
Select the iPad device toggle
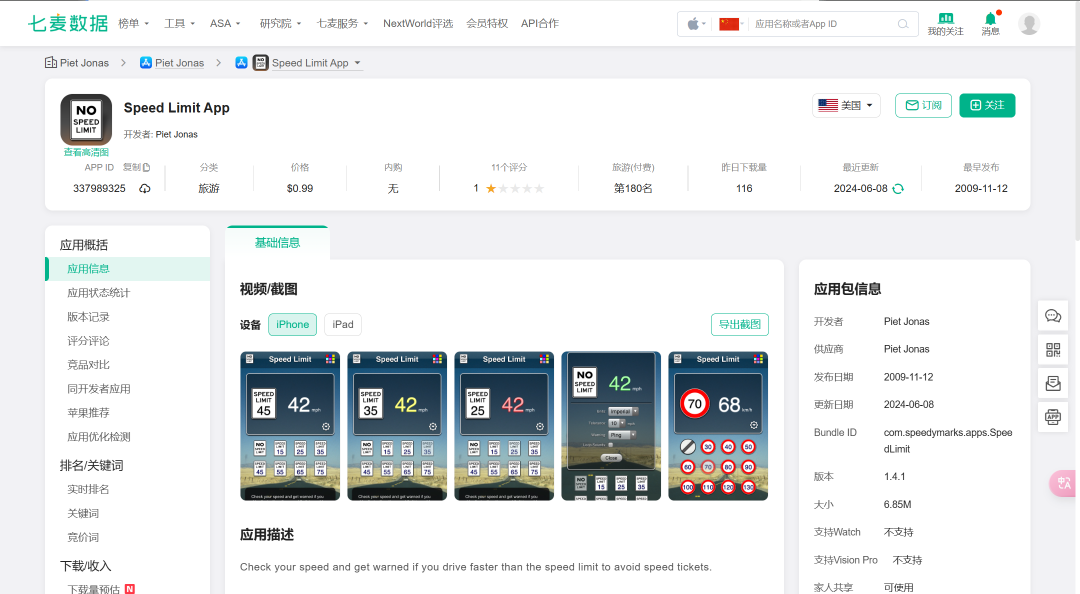343,325
